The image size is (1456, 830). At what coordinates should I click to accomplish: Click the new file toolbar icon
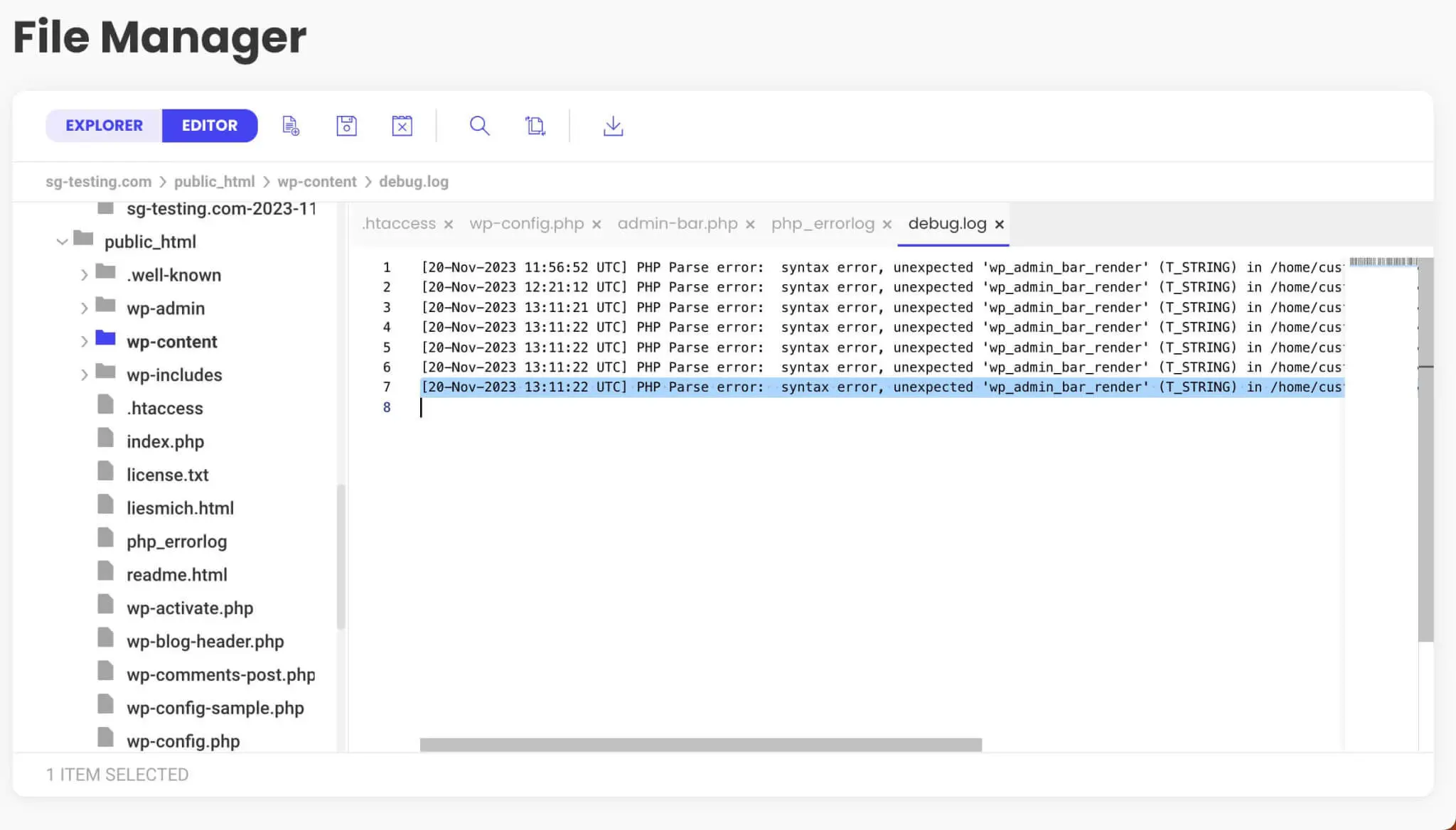(x=291, y=126)
